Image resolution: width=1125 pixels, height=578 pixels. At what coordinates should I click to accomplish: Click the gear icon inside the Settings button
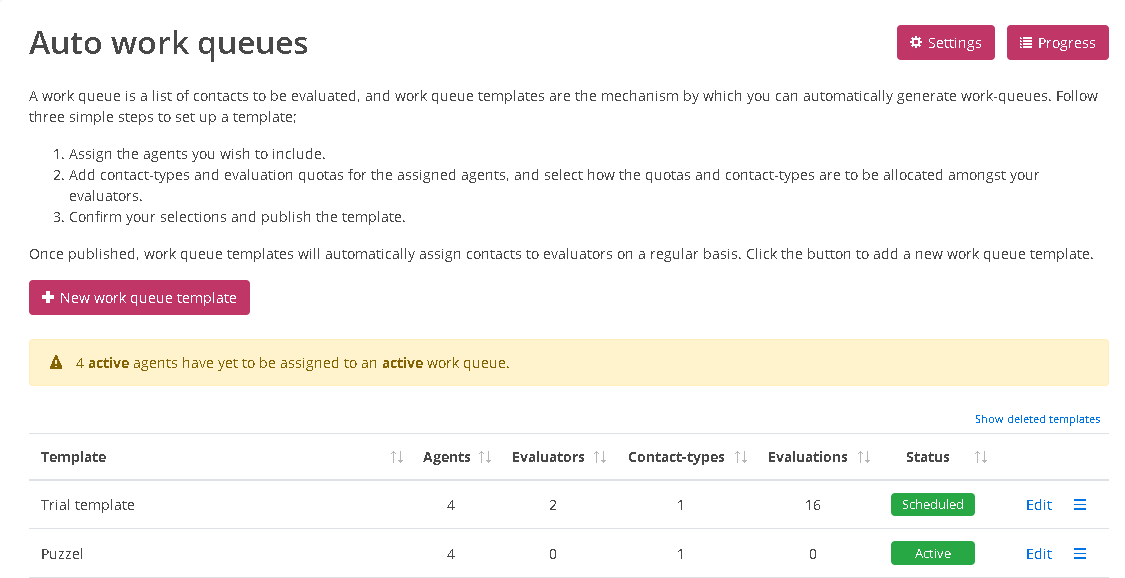[915, 42]
